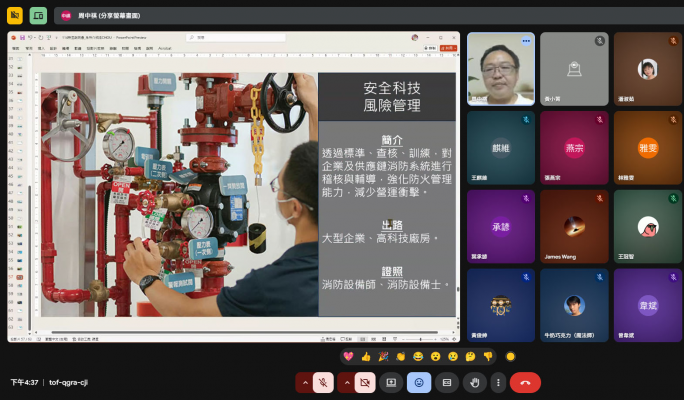Viewport: 684px width, 400px height.
Task: Turn on captions from the toolbar
Action: pos(447,382)
